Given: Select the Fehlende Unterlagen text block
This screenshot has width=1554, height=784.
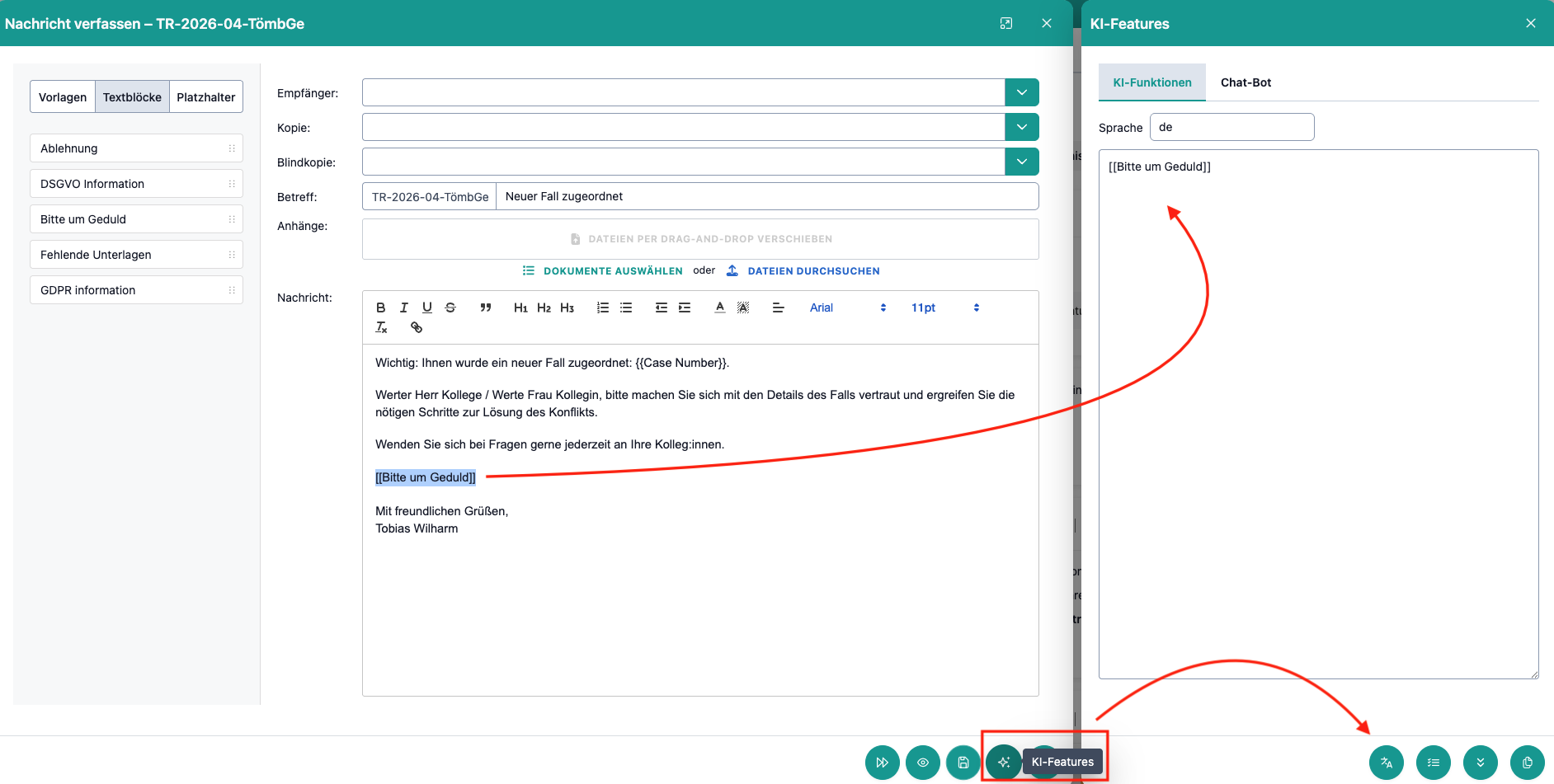Looking at the screenshot, I should tap(136, 255).
